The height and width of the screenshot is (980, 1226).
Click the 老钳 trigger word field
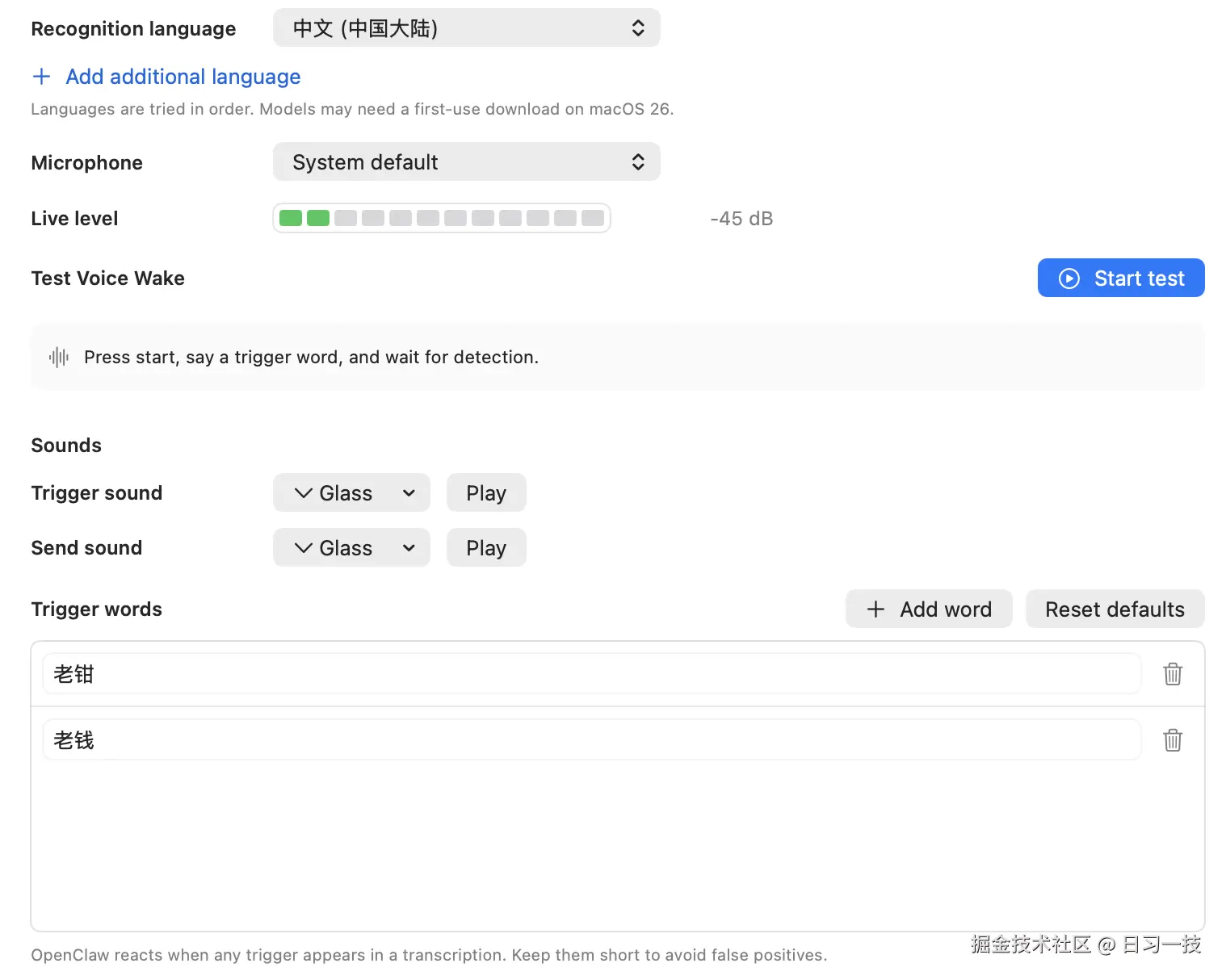click(x=591, y=674)
